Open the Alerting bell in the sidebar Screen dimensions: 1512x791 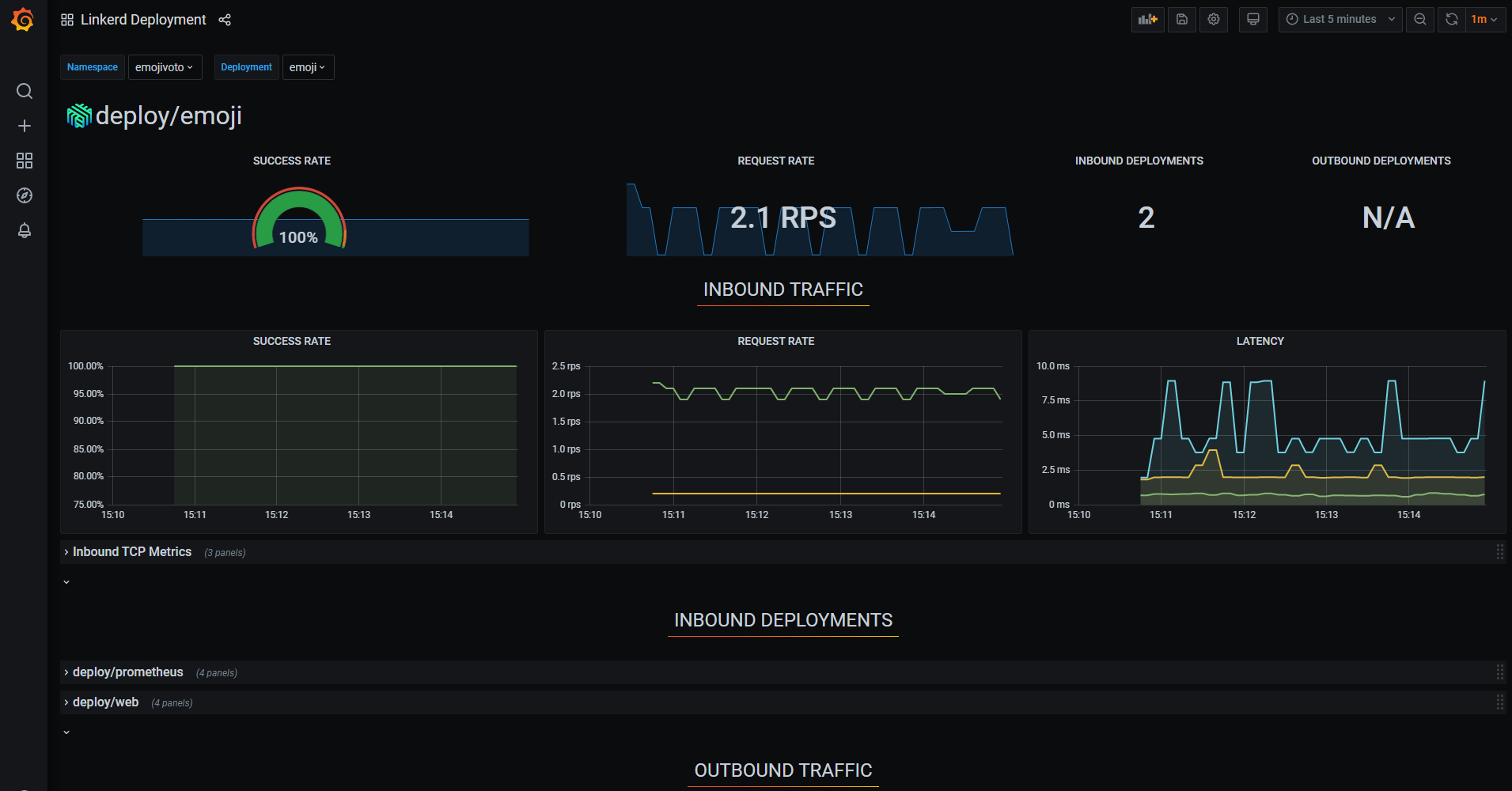coord(25,230)
